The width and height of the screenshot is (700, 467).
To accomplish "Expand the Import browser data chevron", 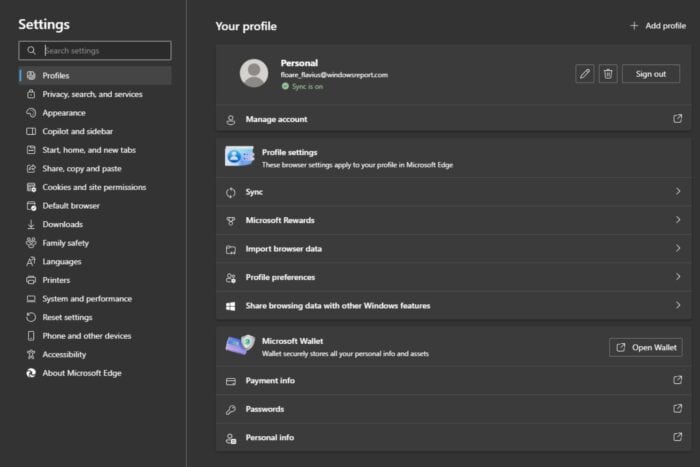I will [x=678, y=248].
